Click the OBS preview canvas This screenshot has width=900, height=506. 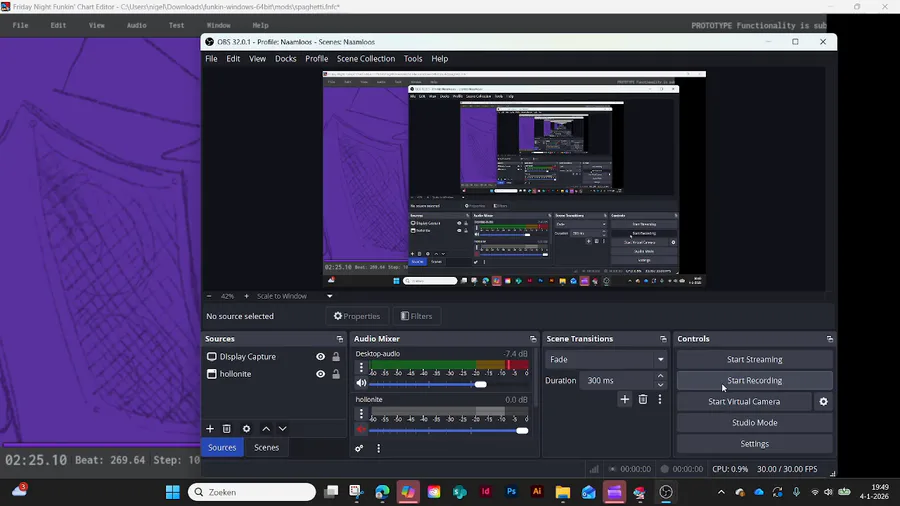(514, 179)
